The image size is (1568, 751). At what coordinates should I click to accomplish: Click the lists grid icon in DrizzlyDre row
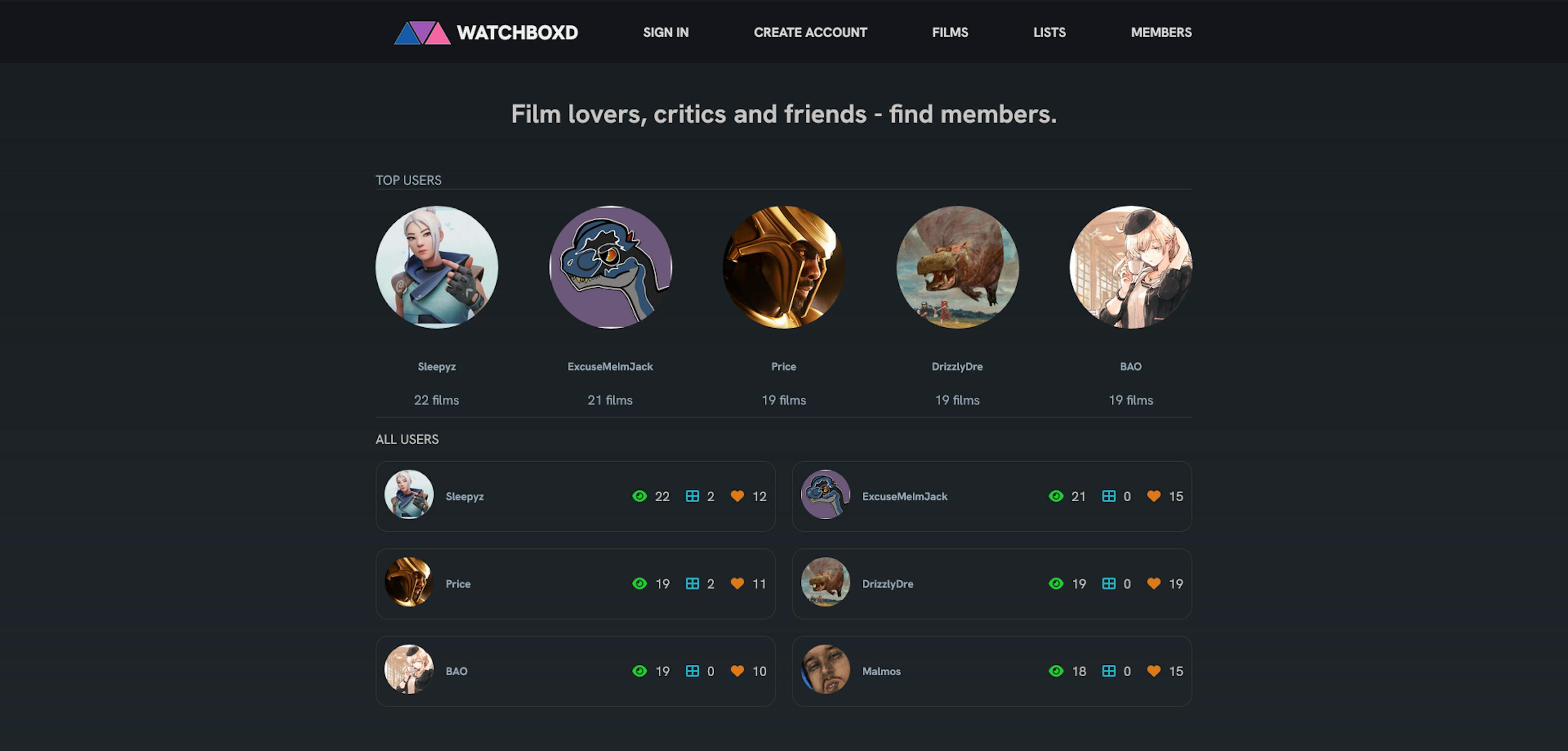(x=1109, y=583)
